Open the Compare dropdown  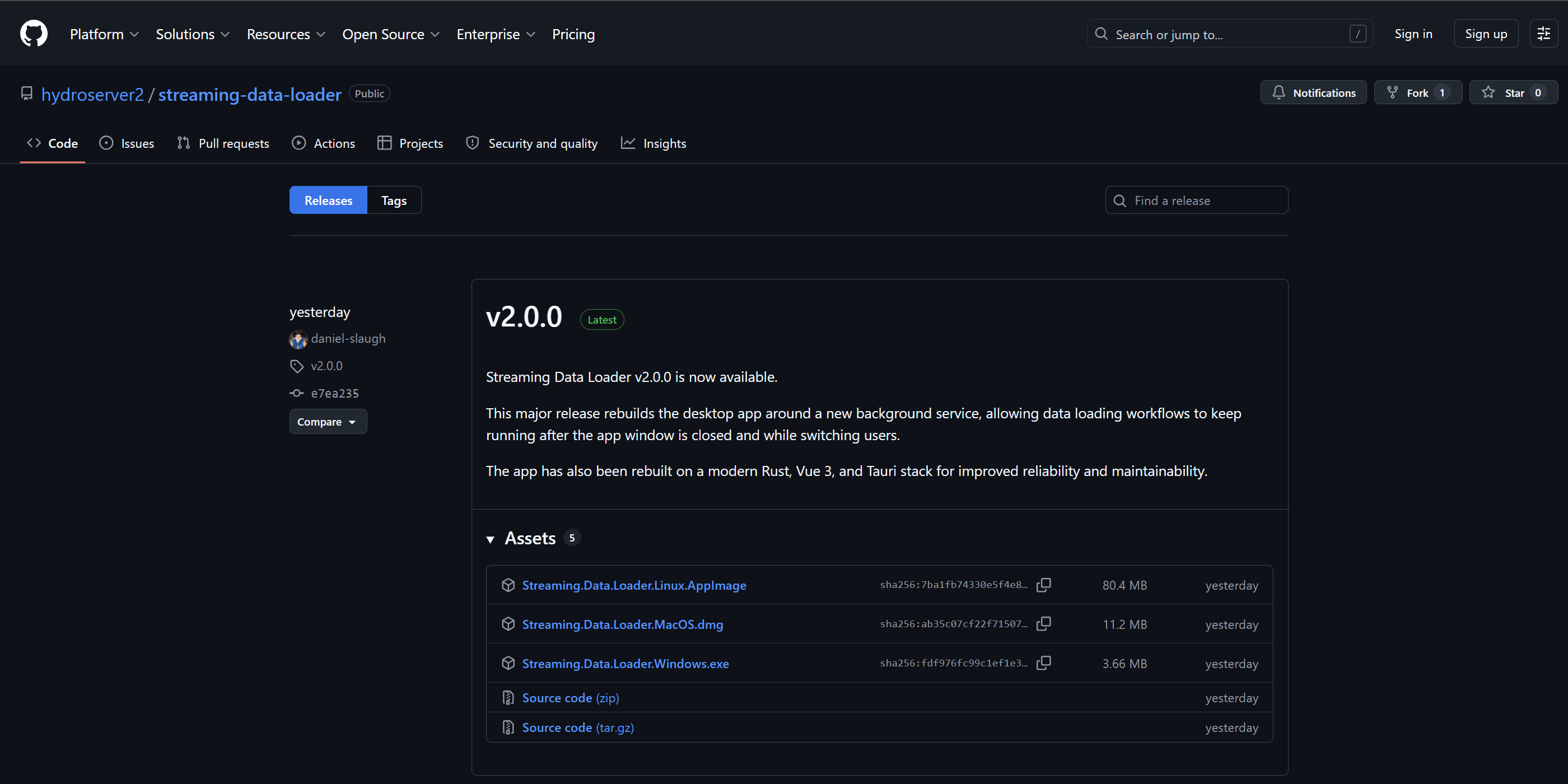click(x=328, y=421)
